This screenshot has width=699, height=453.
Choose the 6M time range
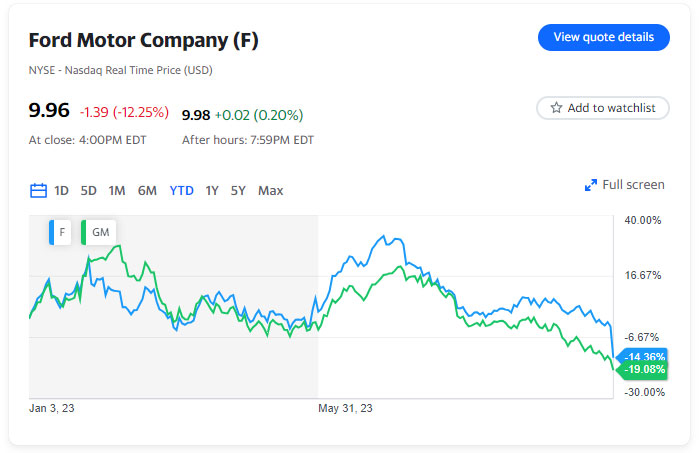147,190
